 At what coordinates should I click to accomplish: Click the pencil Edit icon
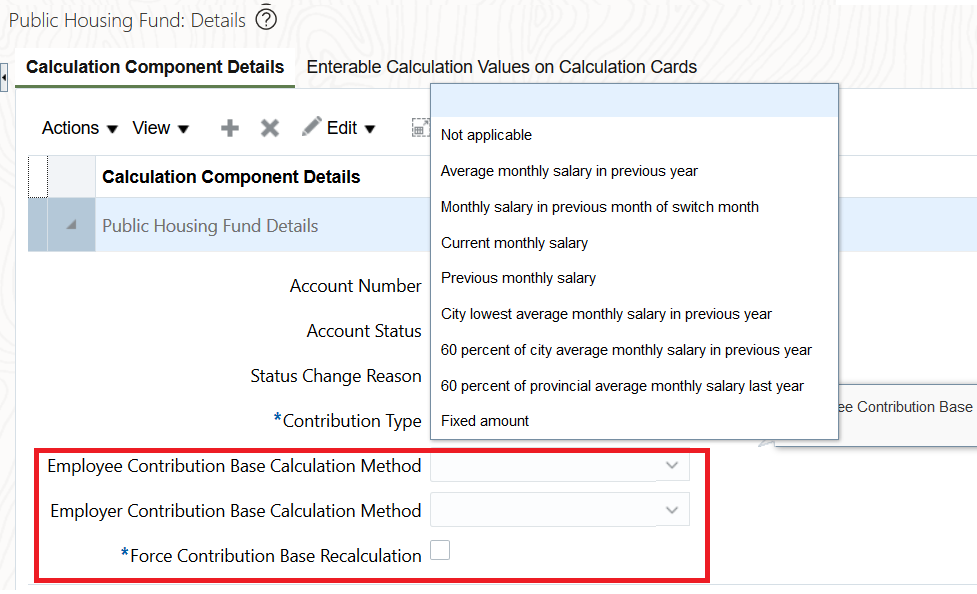(x=312, y=127)
